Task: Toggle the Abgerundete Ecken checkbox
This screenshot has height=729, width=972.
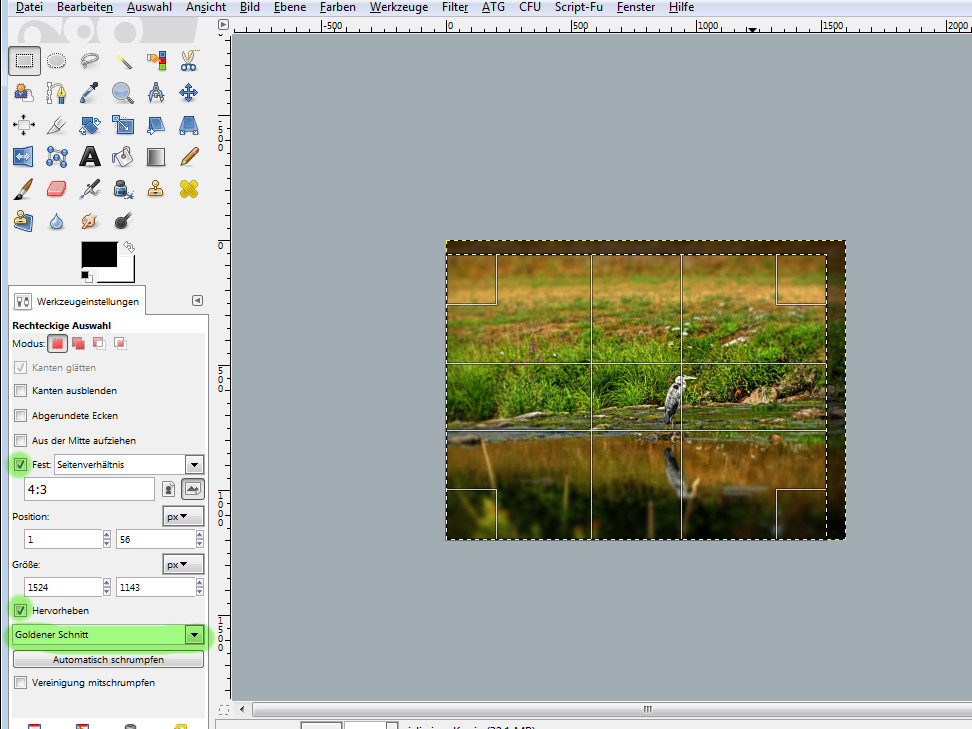Action: (21, 415)
